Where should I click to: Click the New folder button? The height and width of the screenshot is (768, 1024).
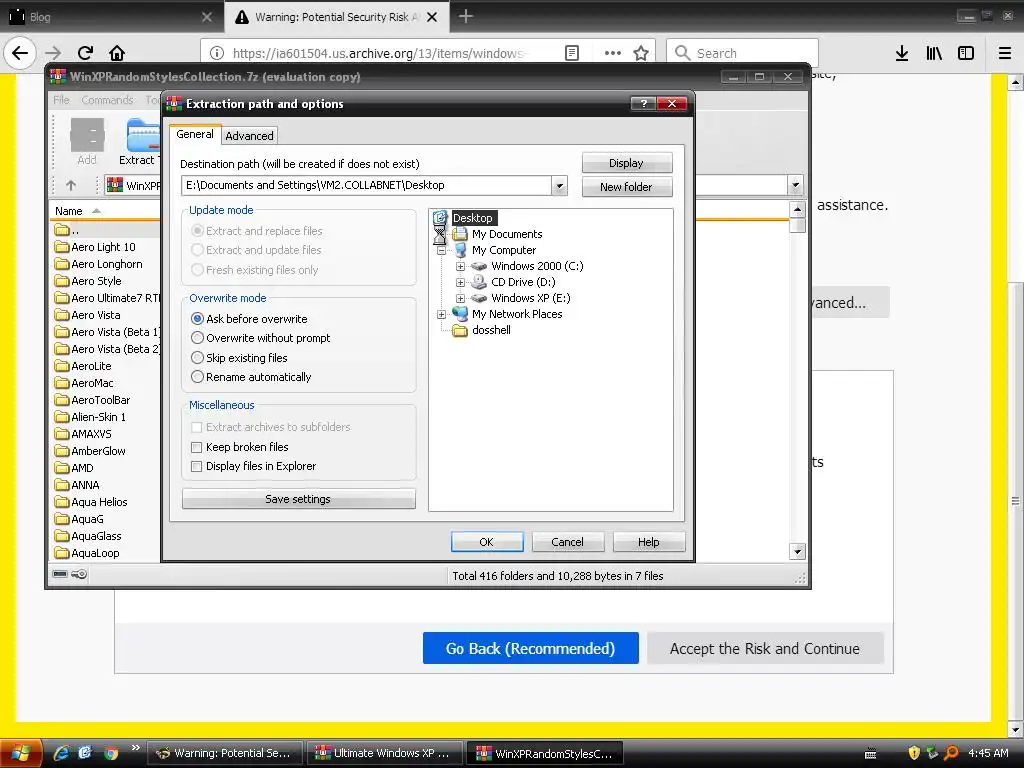(626, 187)
